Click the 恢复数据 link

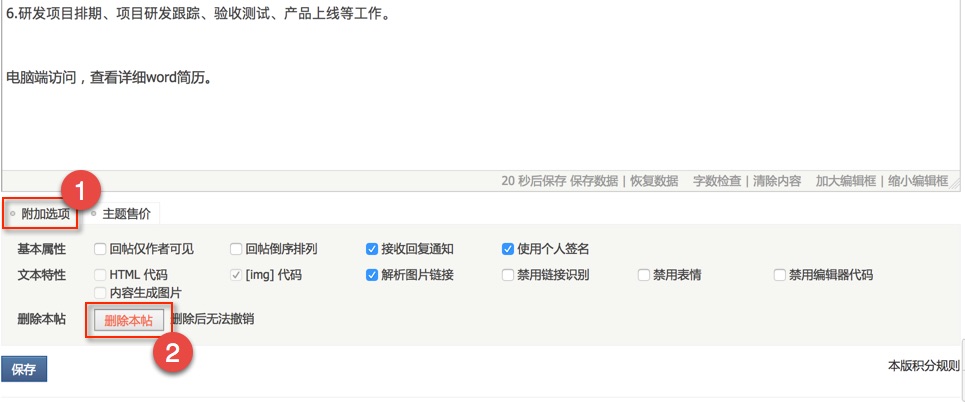pyautogui.click(x=654, y=181)
